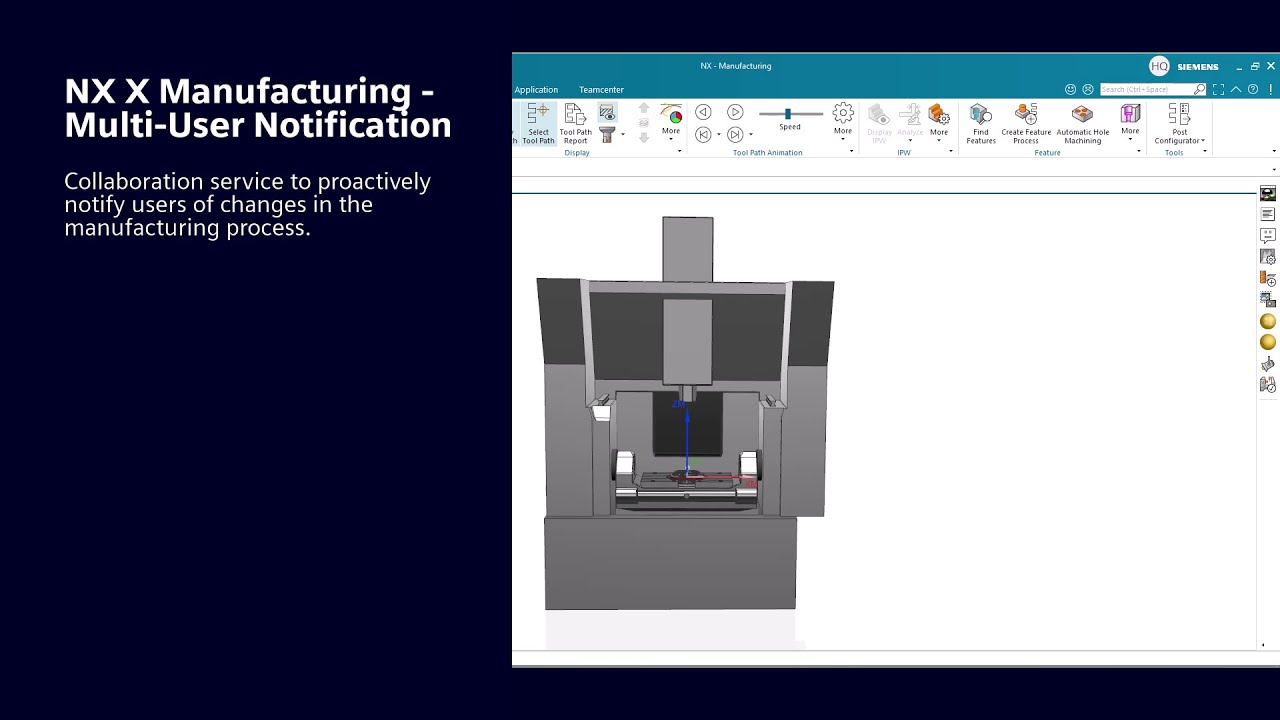Open the Tool Path Report
The image size is (1280, 720).
coord(575,123)
